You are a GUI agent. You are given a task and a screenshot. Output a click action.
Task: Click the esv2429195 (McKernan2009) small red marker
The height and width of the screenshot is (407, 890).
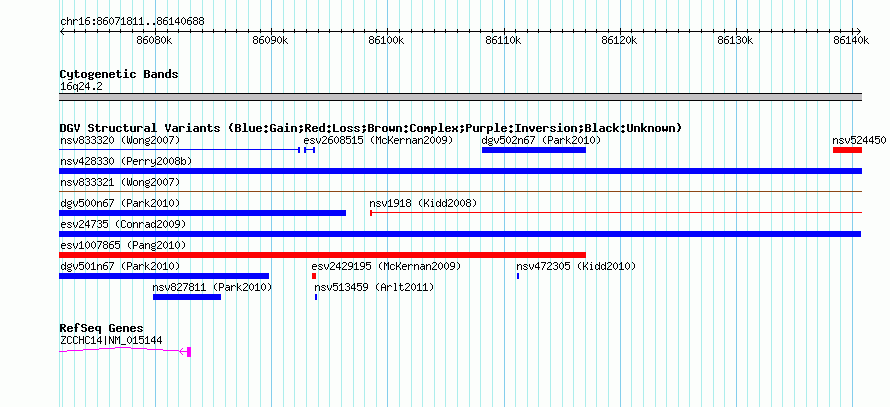pyautogui.click(x=314, y=276)
